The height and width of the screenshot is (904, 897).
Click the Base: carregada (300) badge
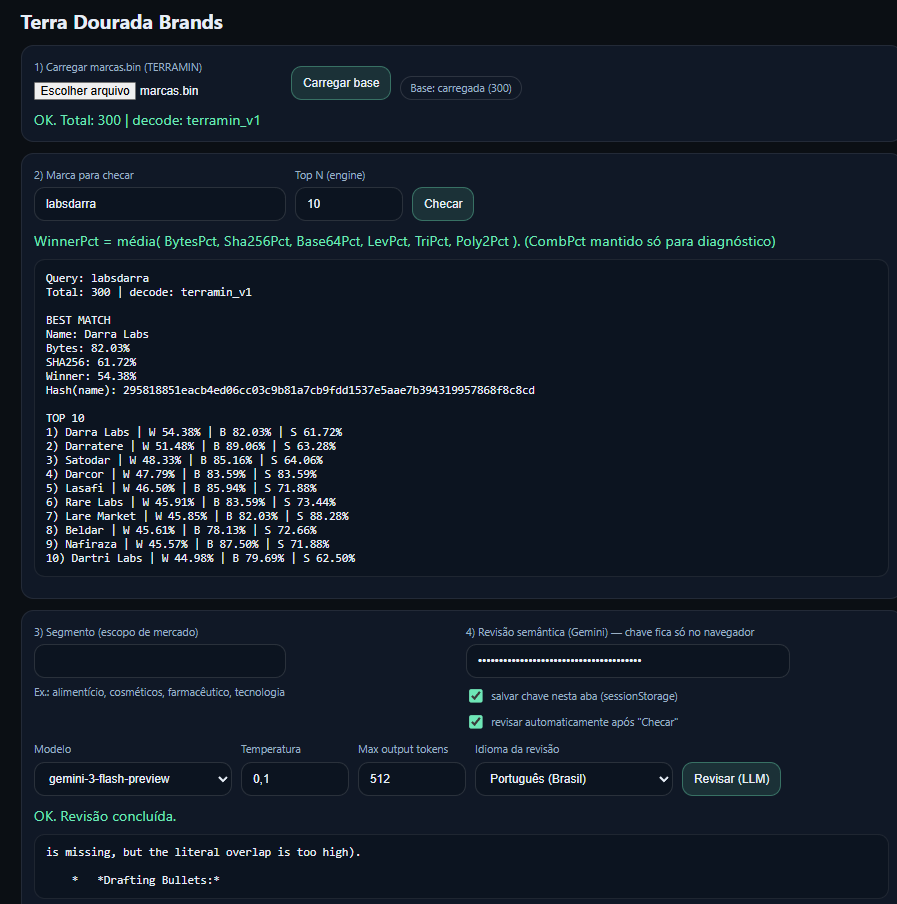(461, 88)
